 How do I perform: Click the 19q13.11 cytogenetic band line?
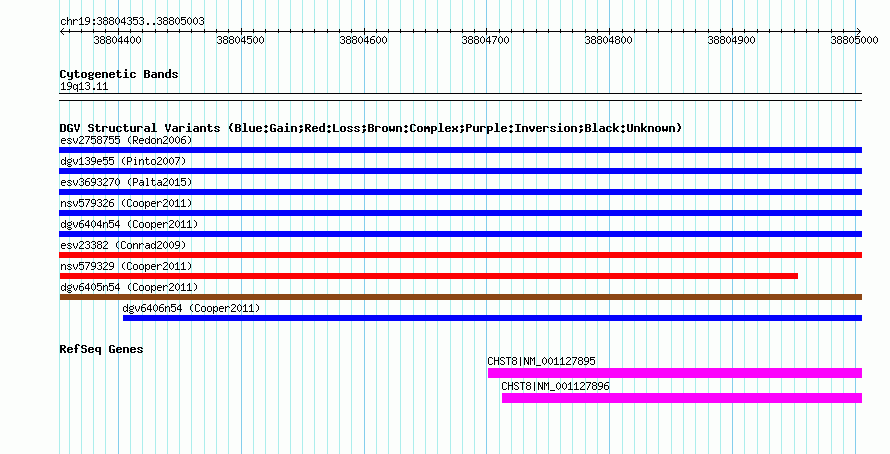tap(460, 97)
